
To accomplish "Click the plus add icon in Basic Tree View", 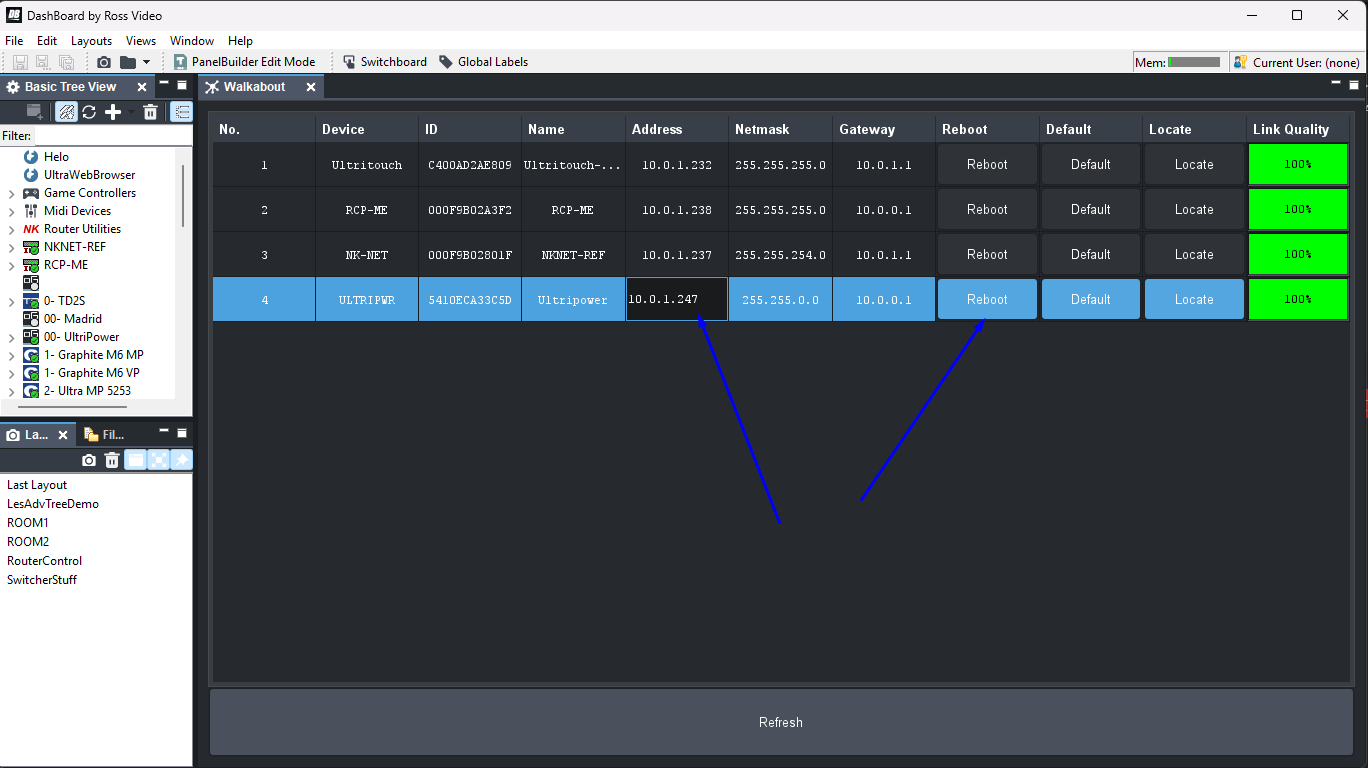I will point(113,112).
